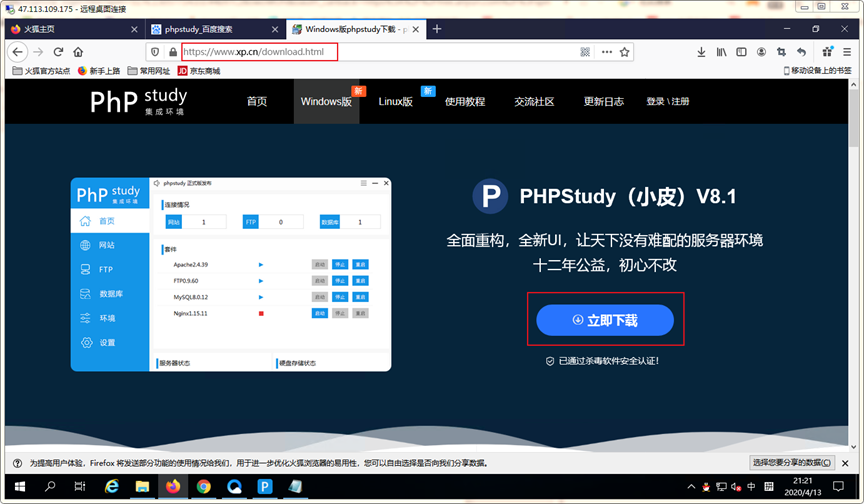Screen dimensions: 864x504
Task: Go back with the browser back arrow
Action: coord(18,52)
